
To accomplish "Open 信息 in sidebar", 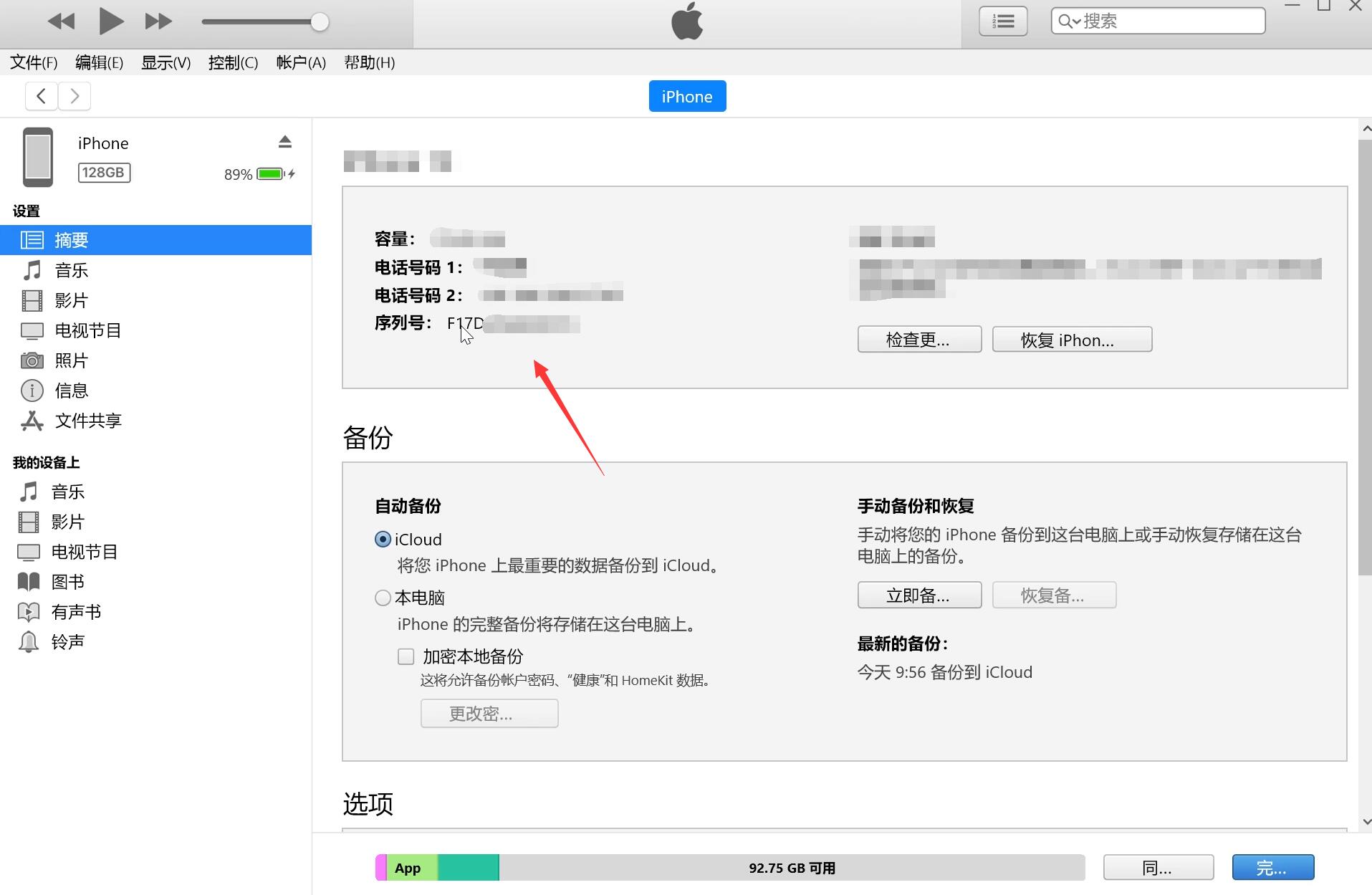I will (155, 391).
